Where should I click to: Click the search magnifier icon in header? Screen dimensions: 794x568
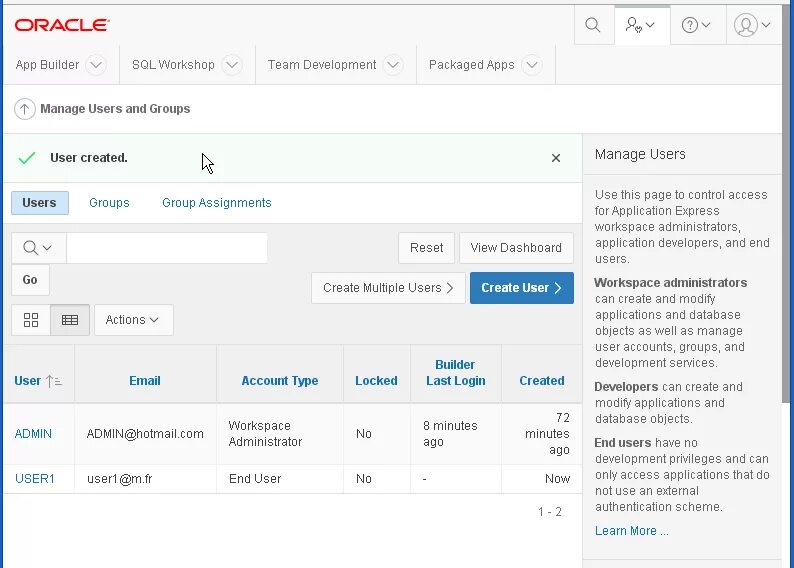[593, 25]
